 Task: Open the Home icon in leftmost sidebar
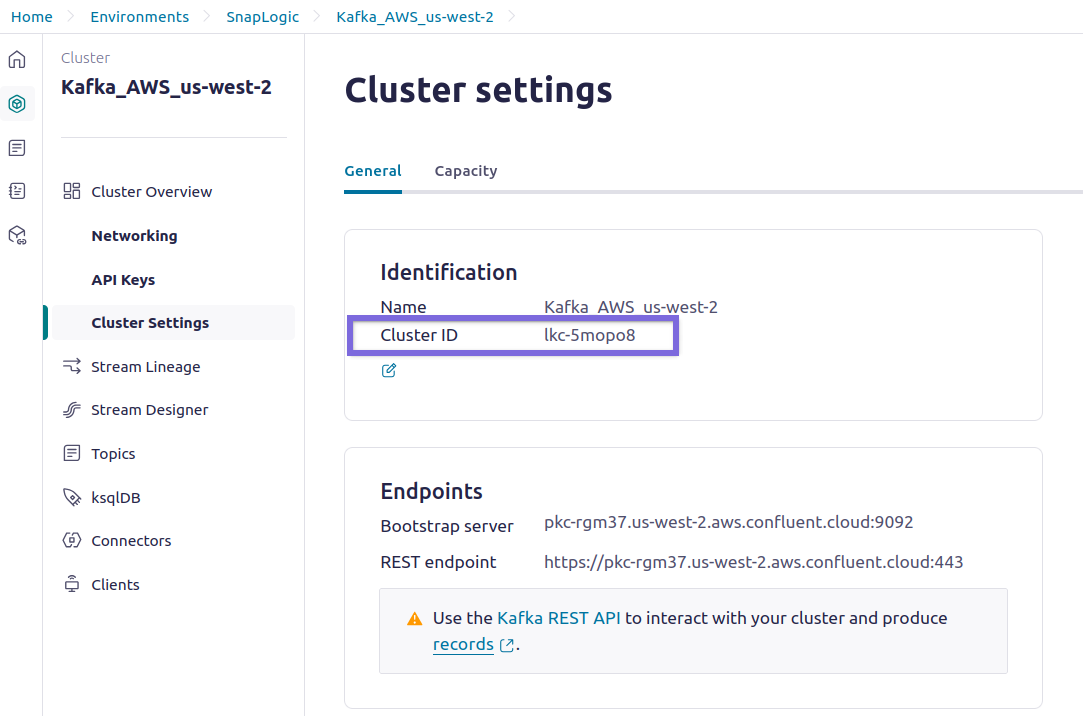16,59
